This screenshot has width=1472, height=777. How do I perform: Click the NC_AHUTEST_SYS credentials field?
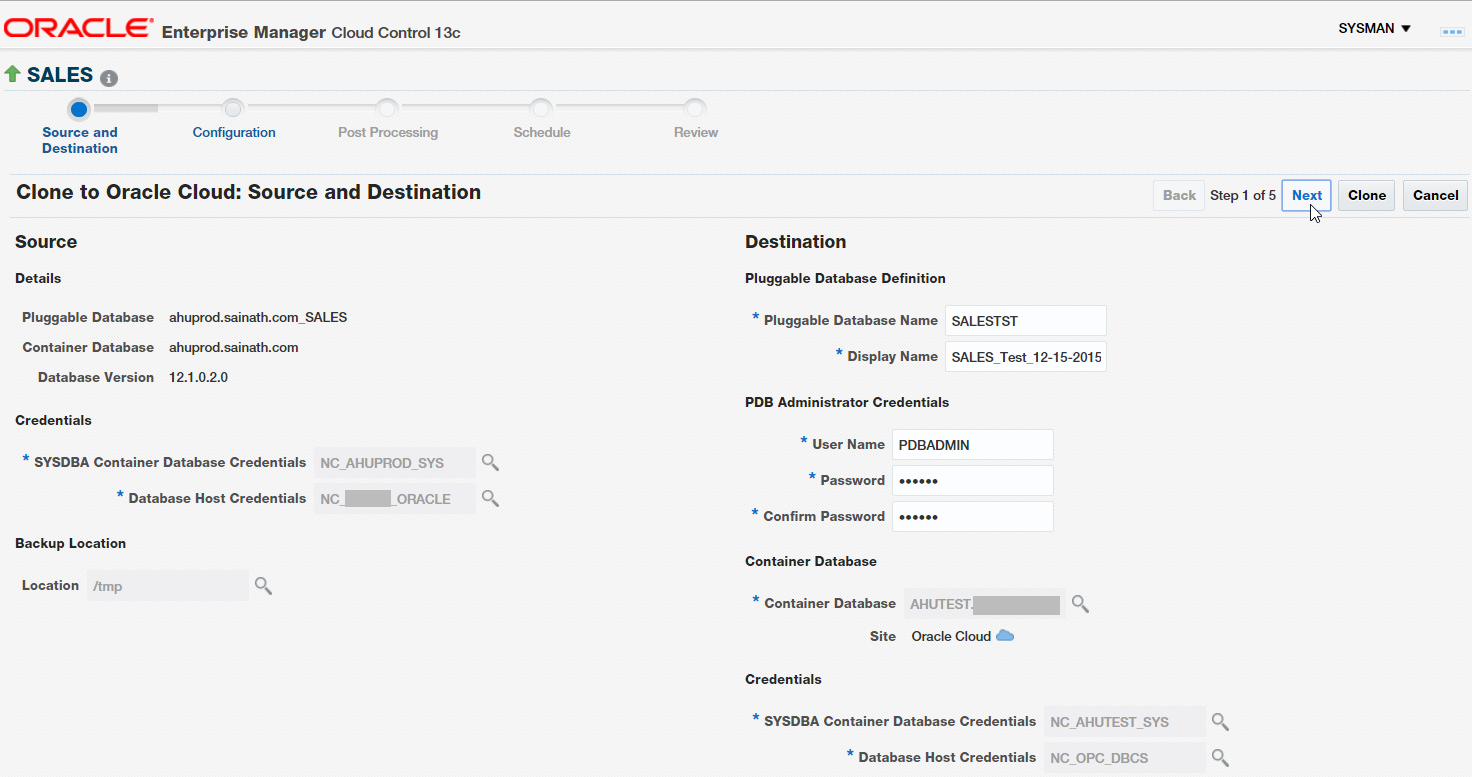[1125, 722]
